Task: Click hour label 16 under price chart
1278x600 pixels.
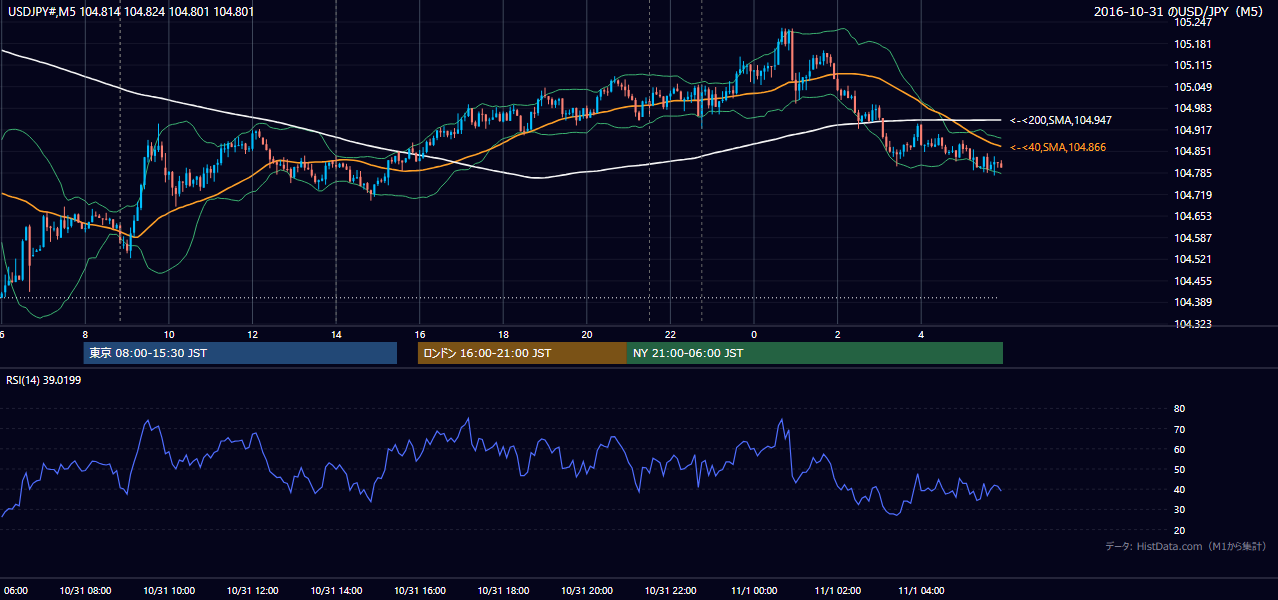Action: pyautogui.click(x=420, y=334)
